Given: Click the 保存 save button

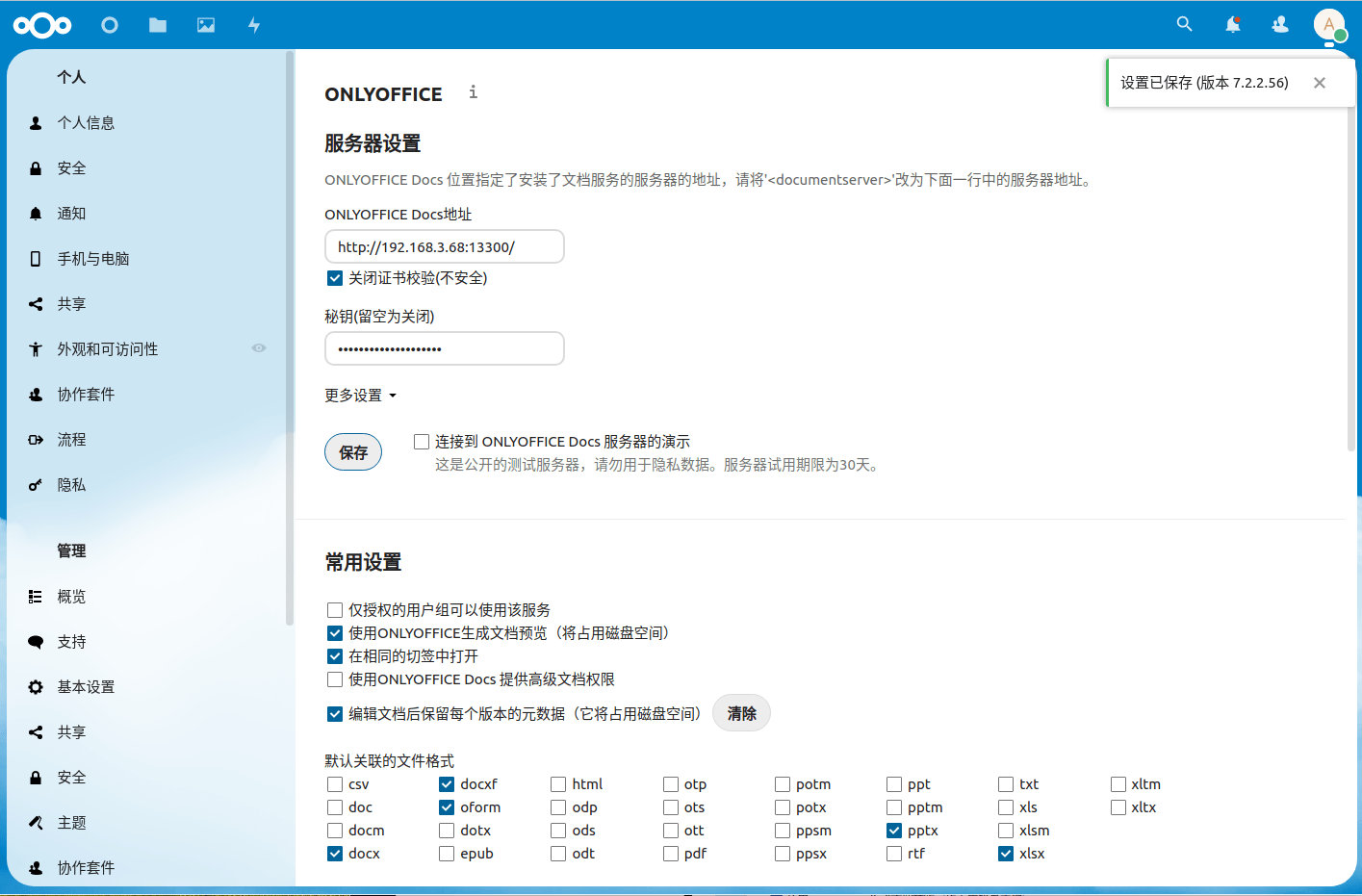Looking at the screenshot, I should click(353, 452).
